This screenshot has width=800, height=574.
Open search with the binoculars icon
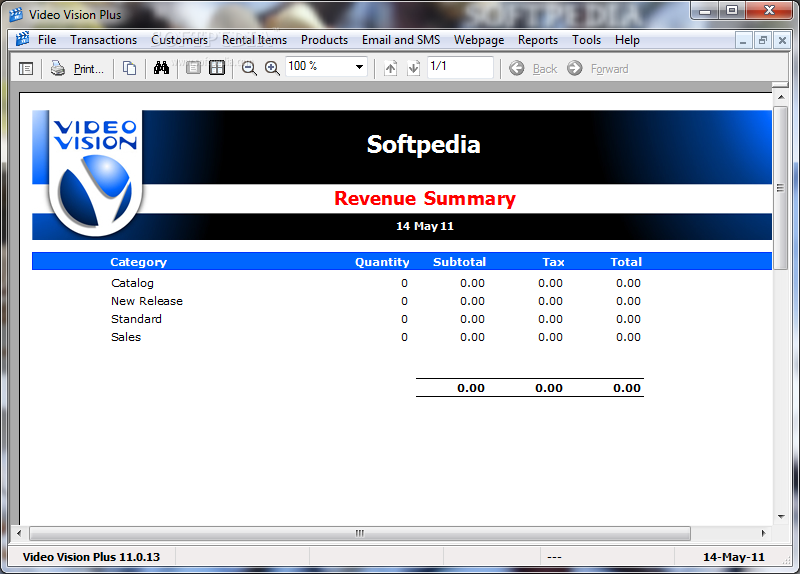click(161, 68)
